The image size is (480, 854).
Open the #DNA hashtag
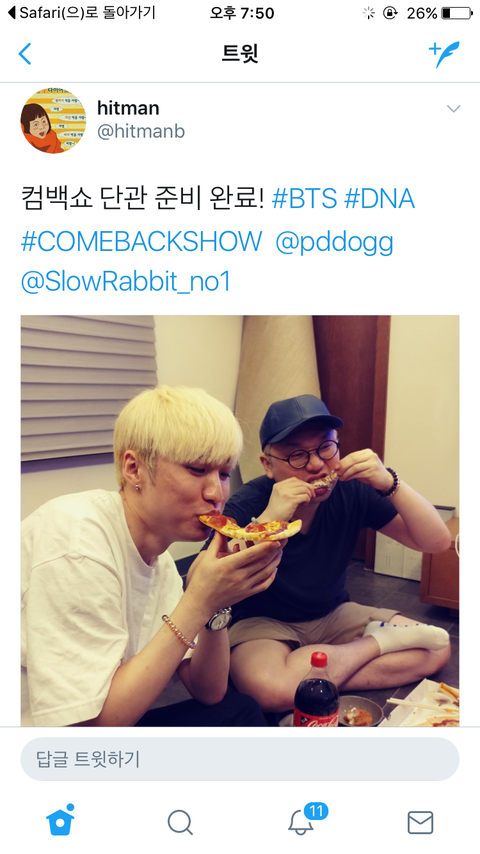click(380, 199)
